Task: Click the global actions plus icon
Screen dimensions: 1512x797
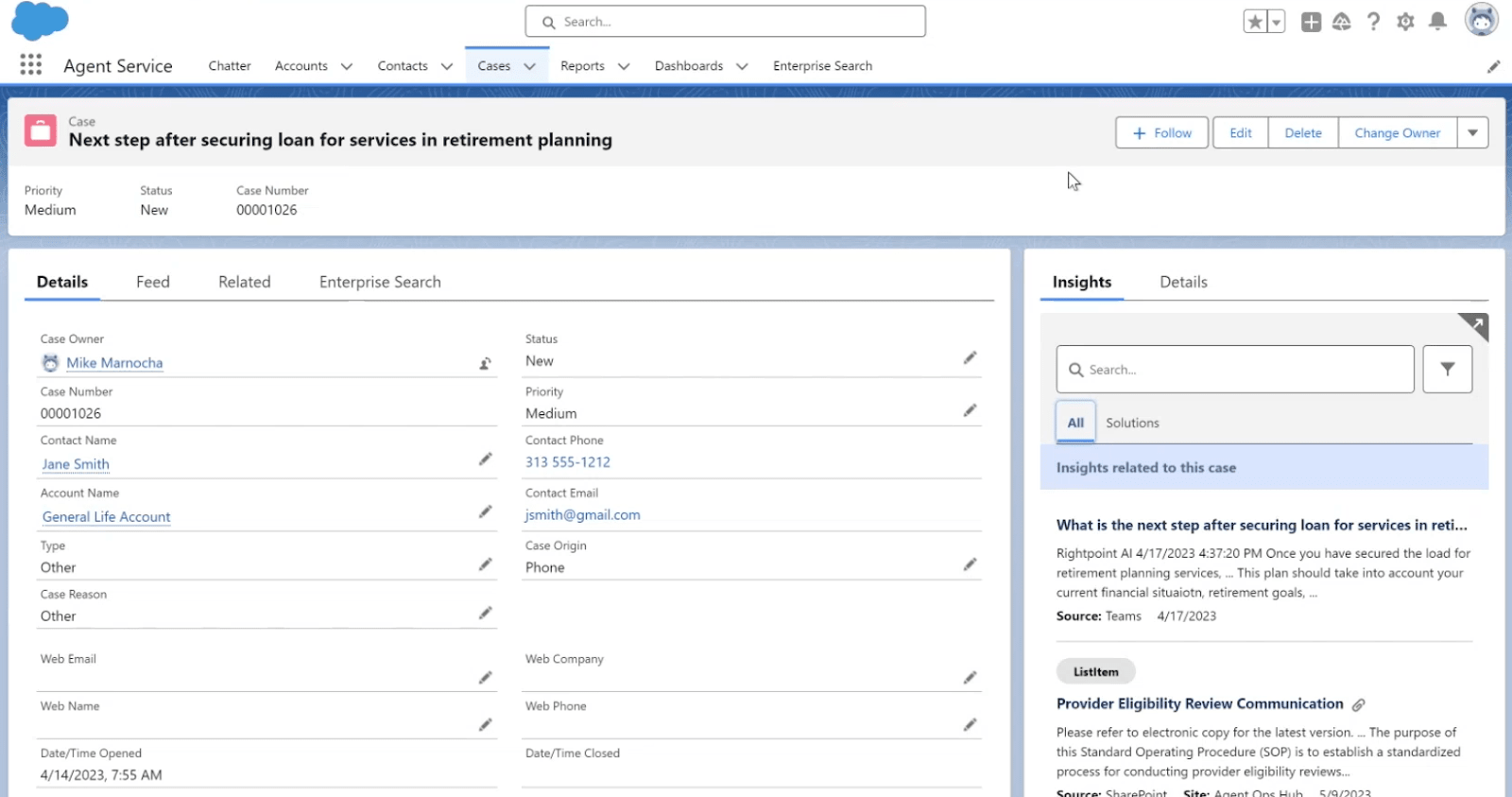Action: pos(1311,22)
